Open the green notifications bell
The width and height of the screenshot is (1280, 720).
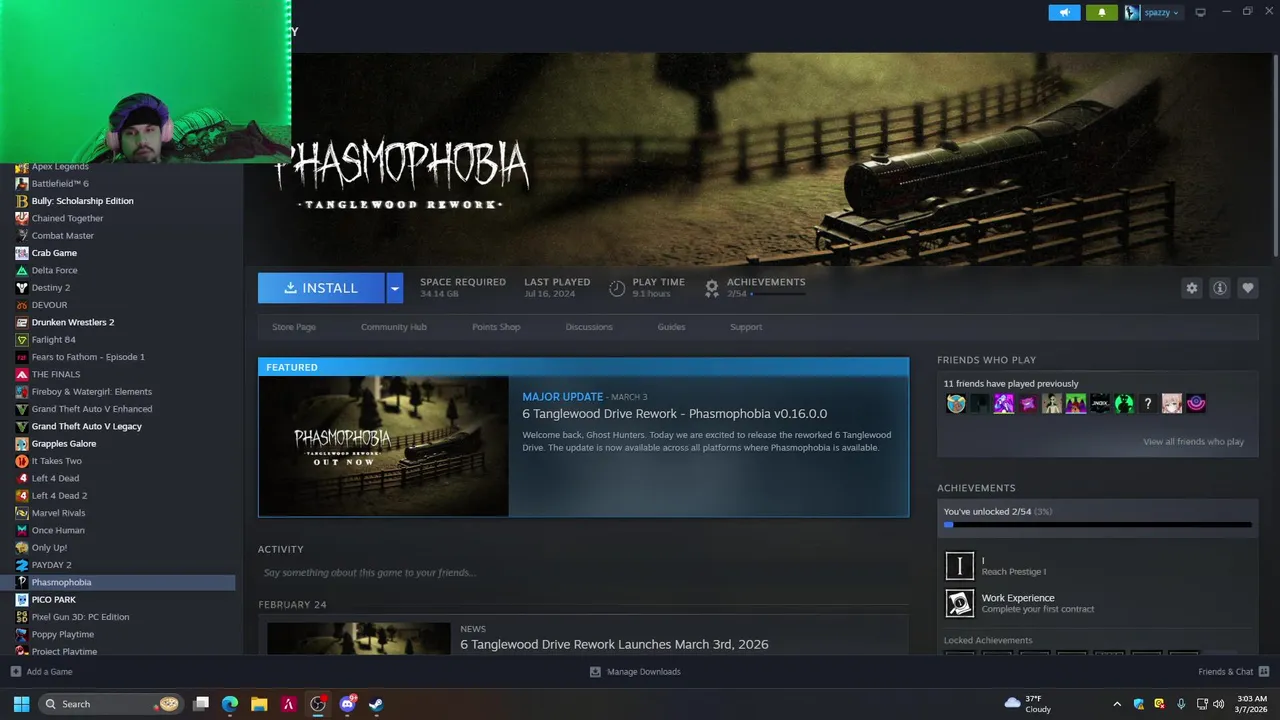coord(1102,13)
